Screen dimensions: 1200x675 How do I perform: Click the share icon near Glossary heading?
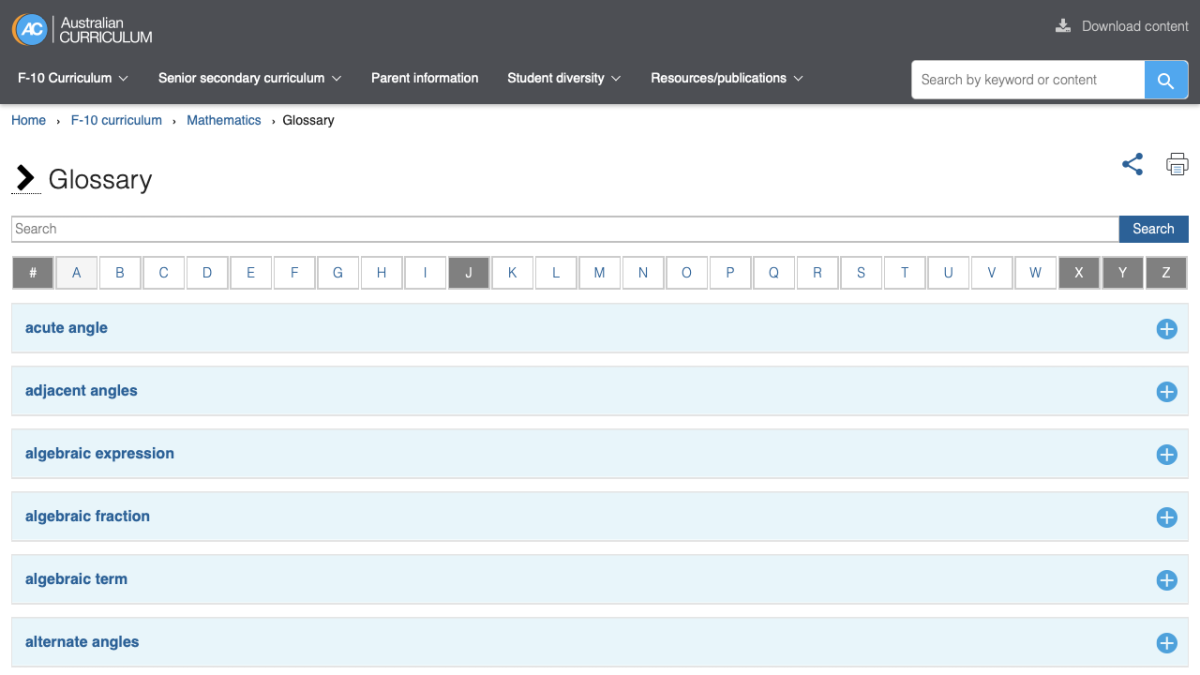[1132, 163]
